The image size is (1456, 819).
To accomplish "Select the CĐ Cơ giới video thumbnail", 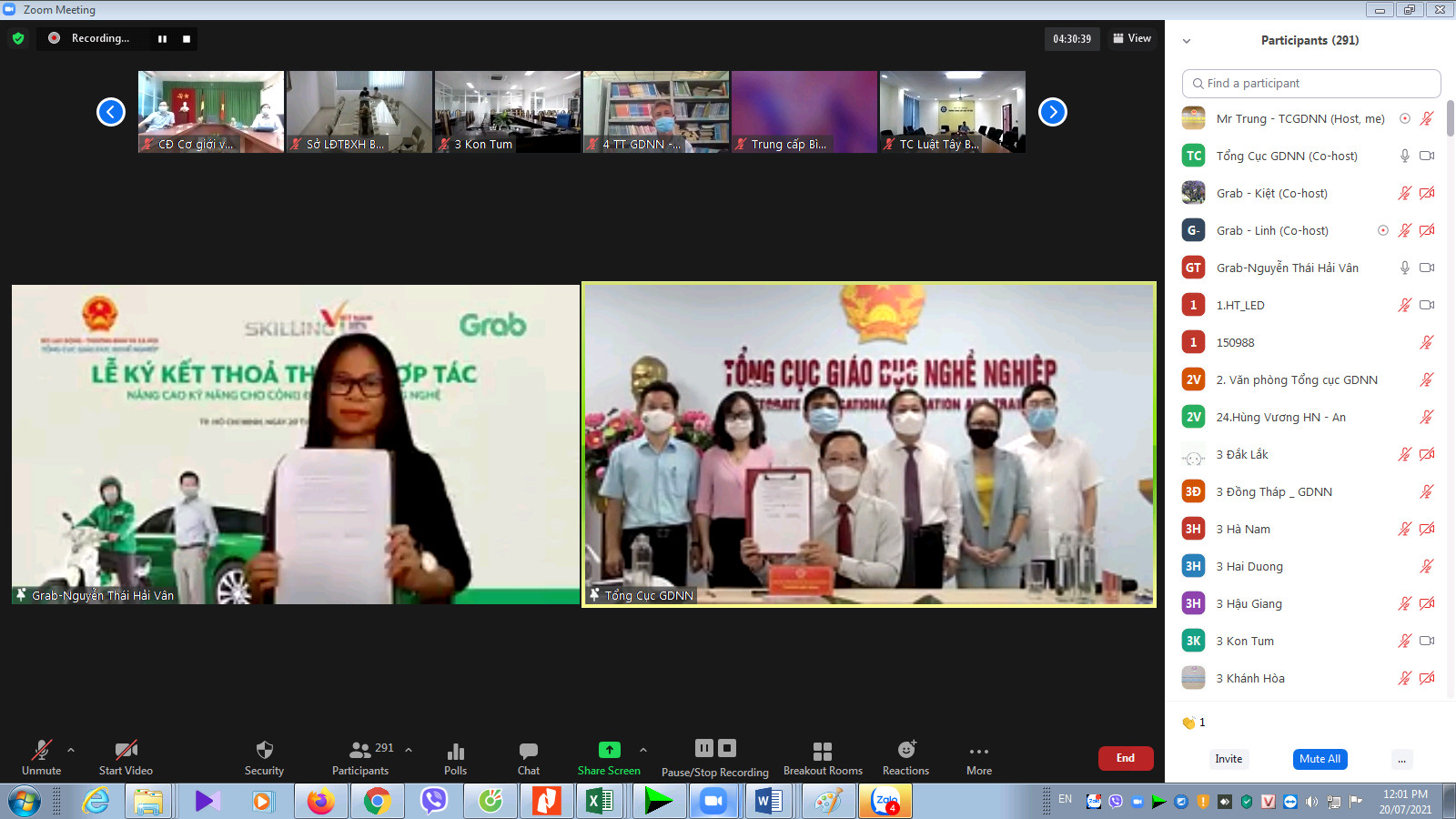I will click(x=211, y=112).
